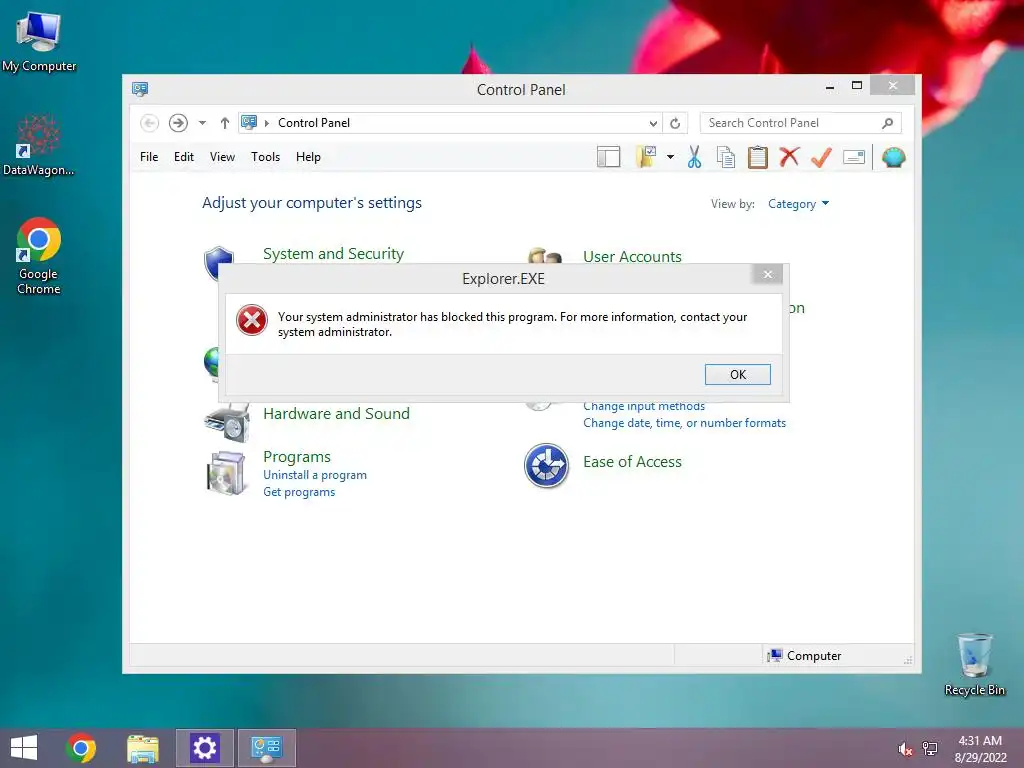Image resolution: width=1024 pixels, height=768 pixels.
Task: Click the Programs box icon
Action: 226,473
